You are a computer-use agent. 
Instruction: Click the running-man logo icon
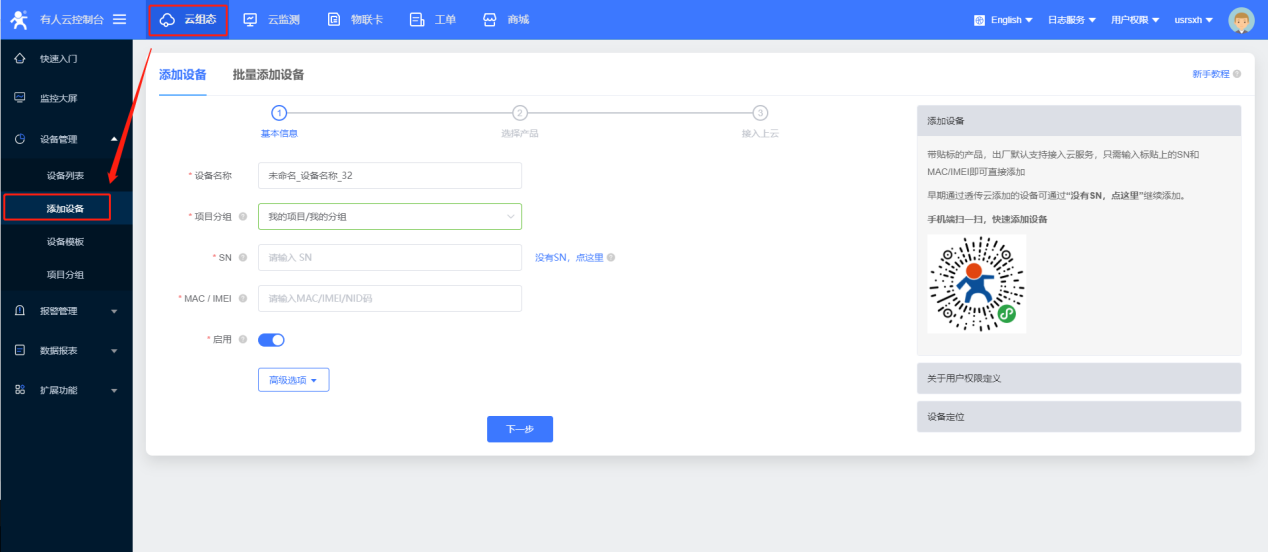tap(19, 19)
